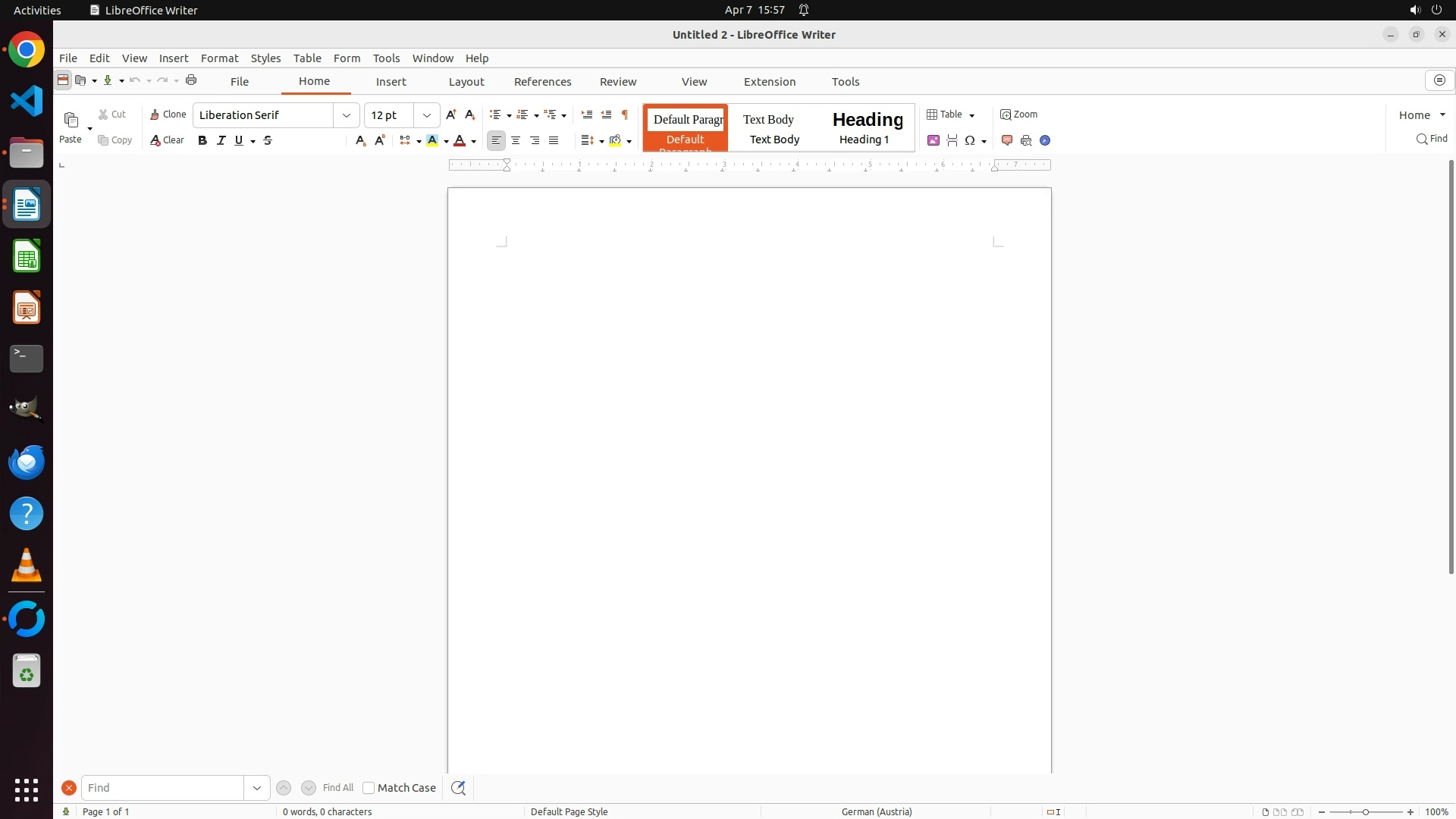1456x819 pixels.
Task: Click the strikethrough icon
Action: [x=268, y=140]
